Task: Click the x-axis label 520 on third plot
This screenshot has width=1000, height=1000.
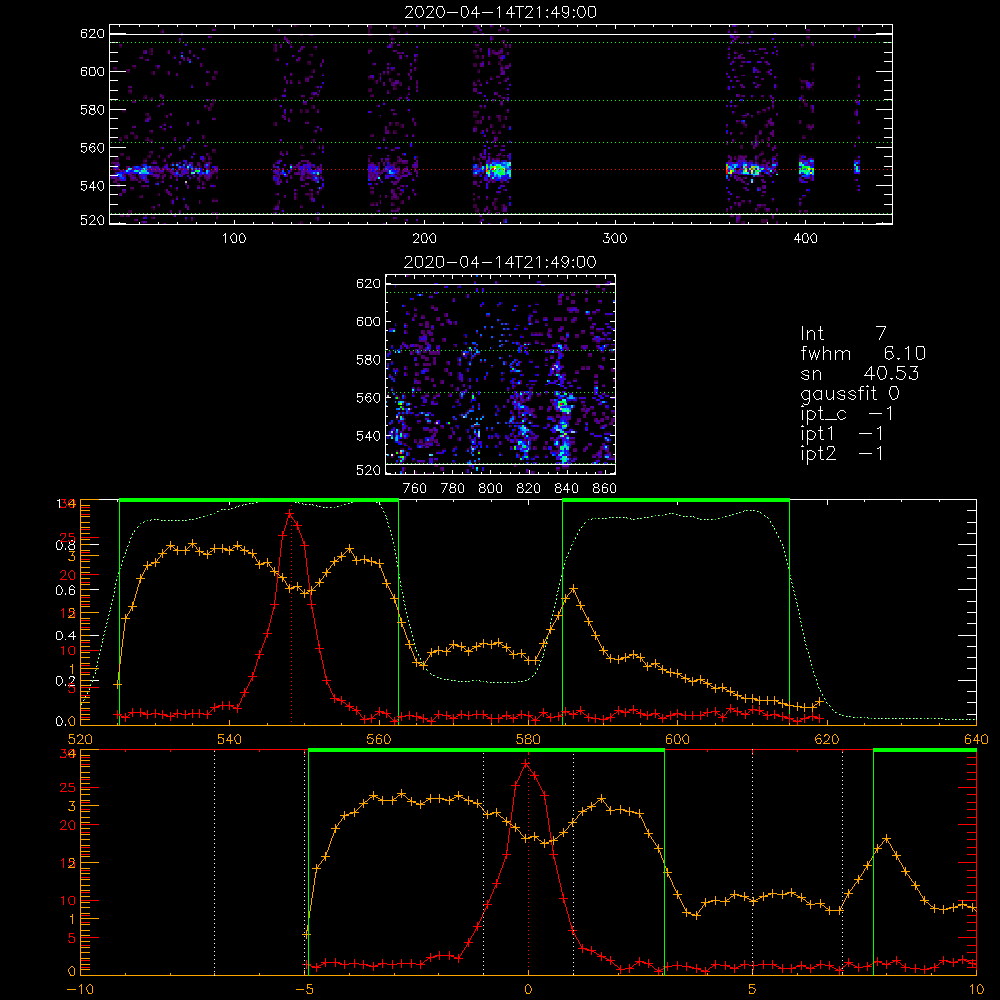Action: [80, 740]
